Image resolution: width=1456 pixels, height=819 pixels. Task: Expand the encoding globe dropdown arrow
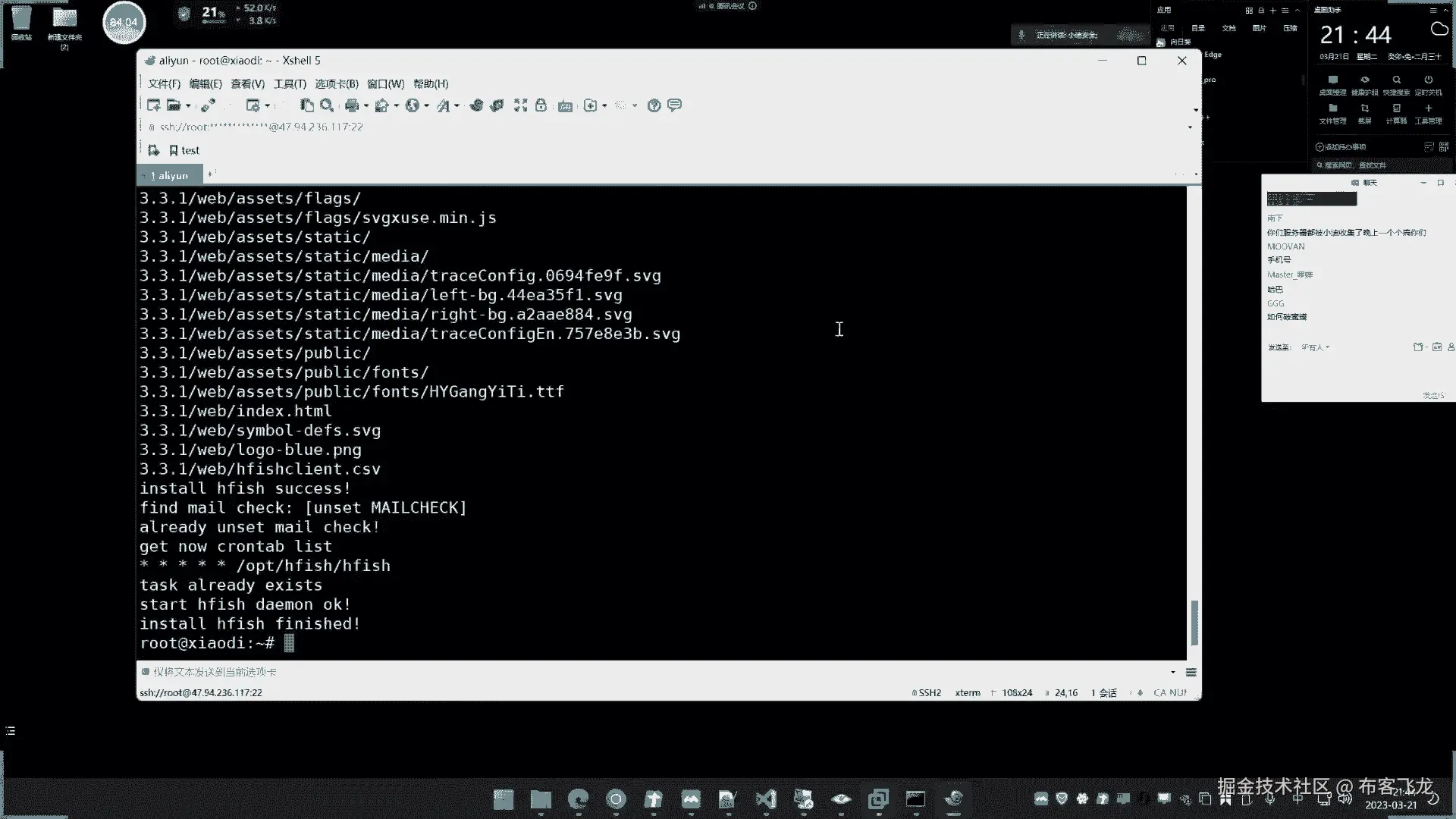(427, 105)
